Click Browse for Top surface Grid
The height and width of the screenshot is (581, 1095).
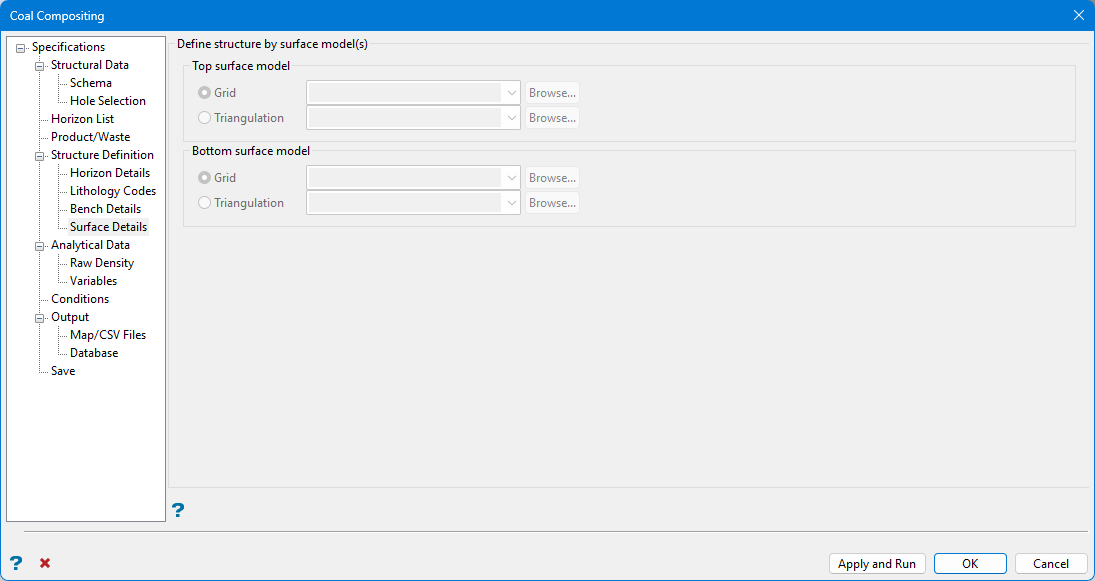(x=552, y=93)
